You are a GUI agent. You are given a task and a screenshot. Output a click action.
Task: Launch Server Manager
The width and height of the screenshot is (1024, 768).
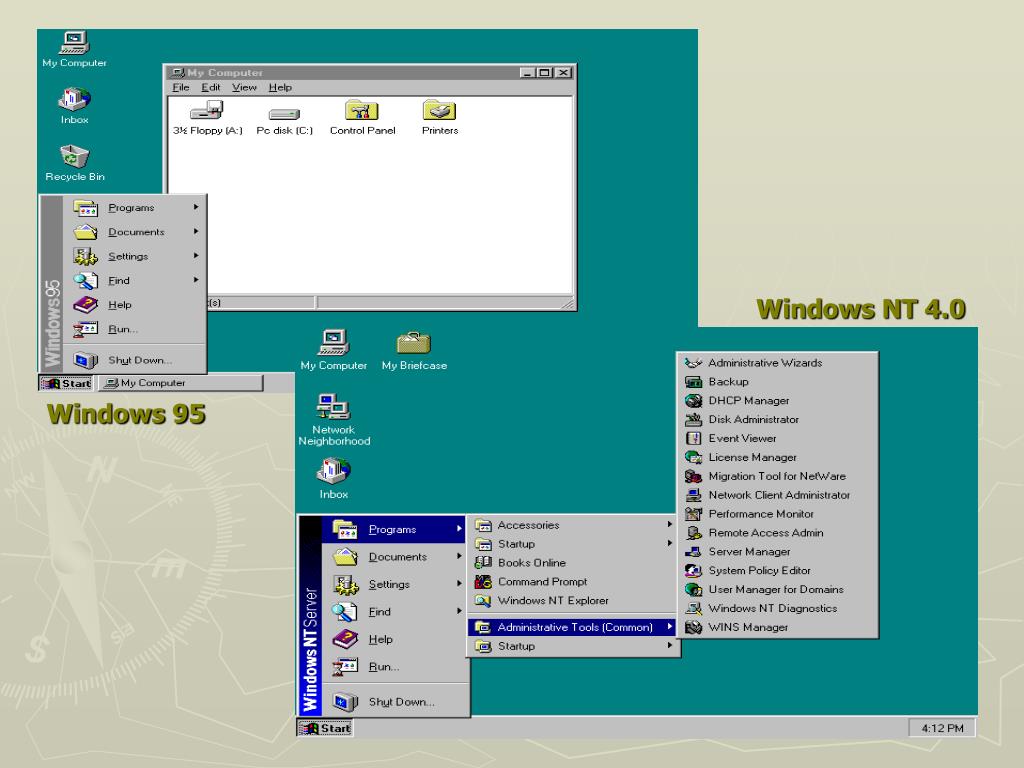777,552
